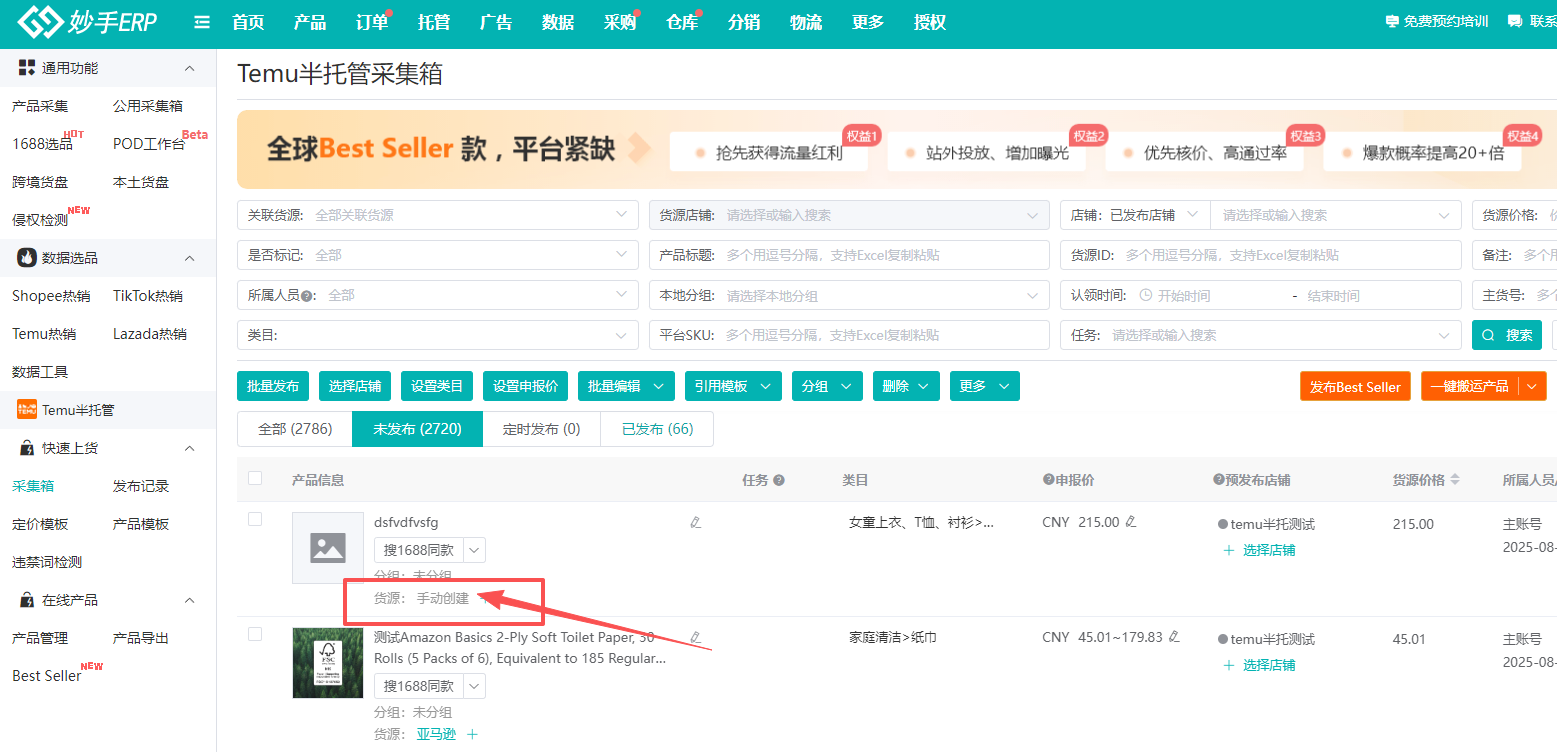This screenshot has width=1557, height=752.
Task: Open the 订单 top menu
Action: (x=372, y=22)
